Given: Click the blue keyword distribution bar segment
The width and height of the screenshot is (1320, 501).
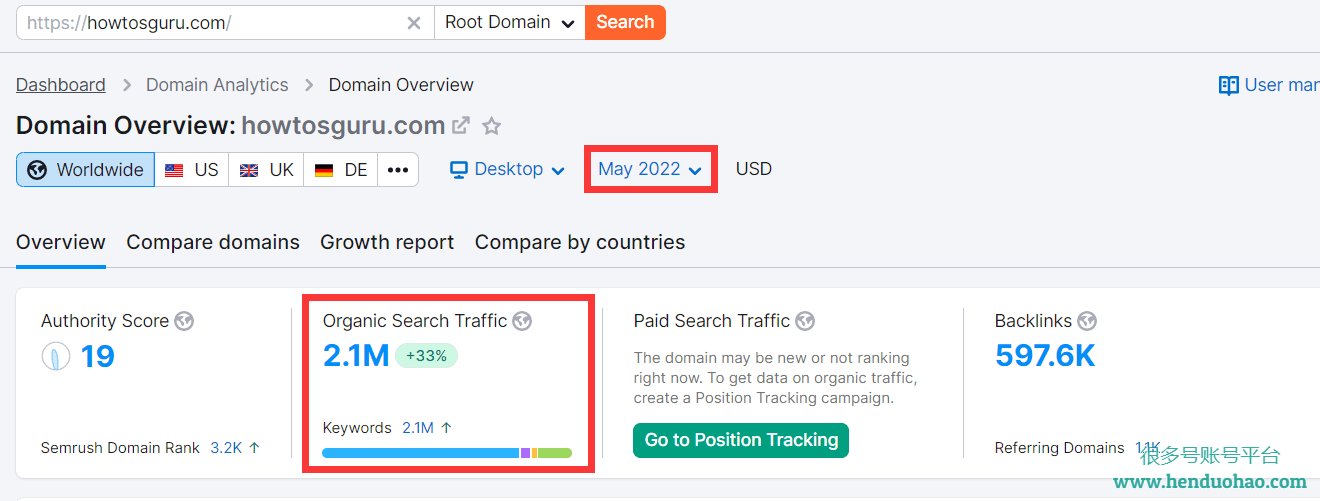Looking at the screenshot, I should pos(421,453).
